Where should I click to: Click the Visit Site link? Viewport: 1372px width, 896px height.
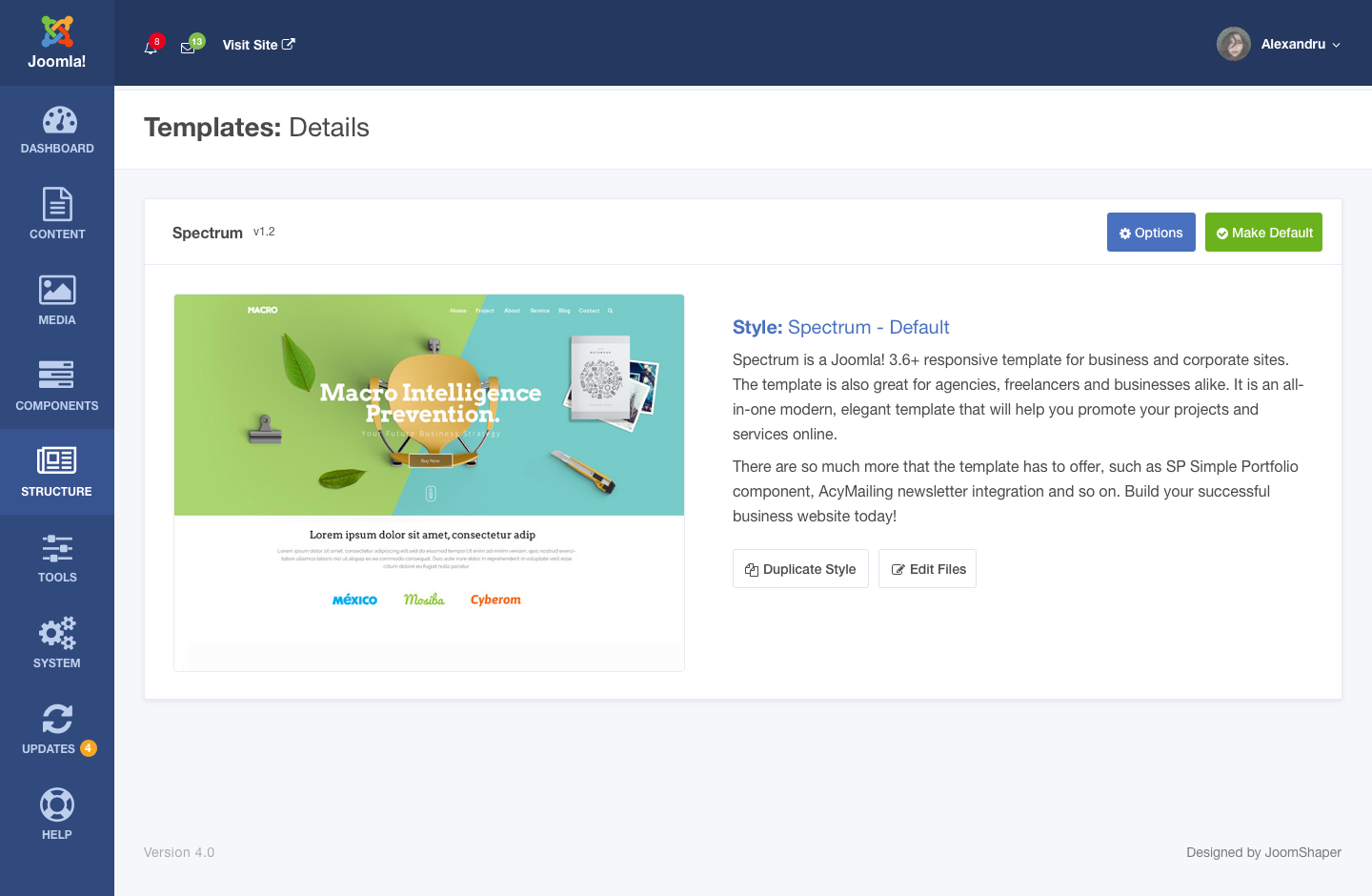(258, 45)
